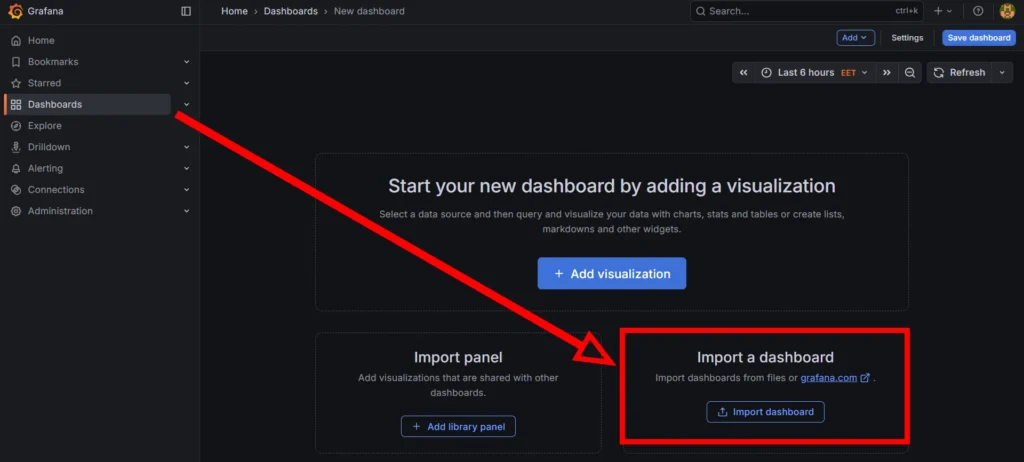The height and width of the screenshot is (462, 1024).
Task: Click the Search input field
Action: [x=780, y=11]
